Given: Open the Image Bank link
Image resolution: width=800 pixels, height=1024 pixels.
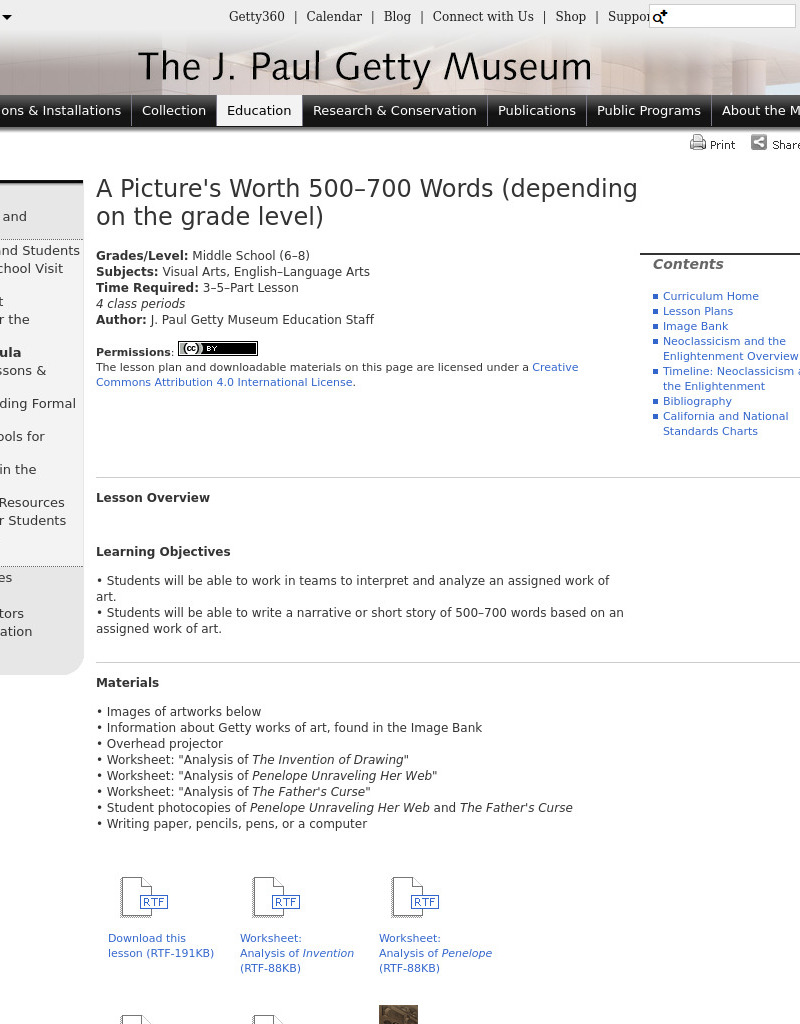Looking at the screenshot, I should click(695, 326).
